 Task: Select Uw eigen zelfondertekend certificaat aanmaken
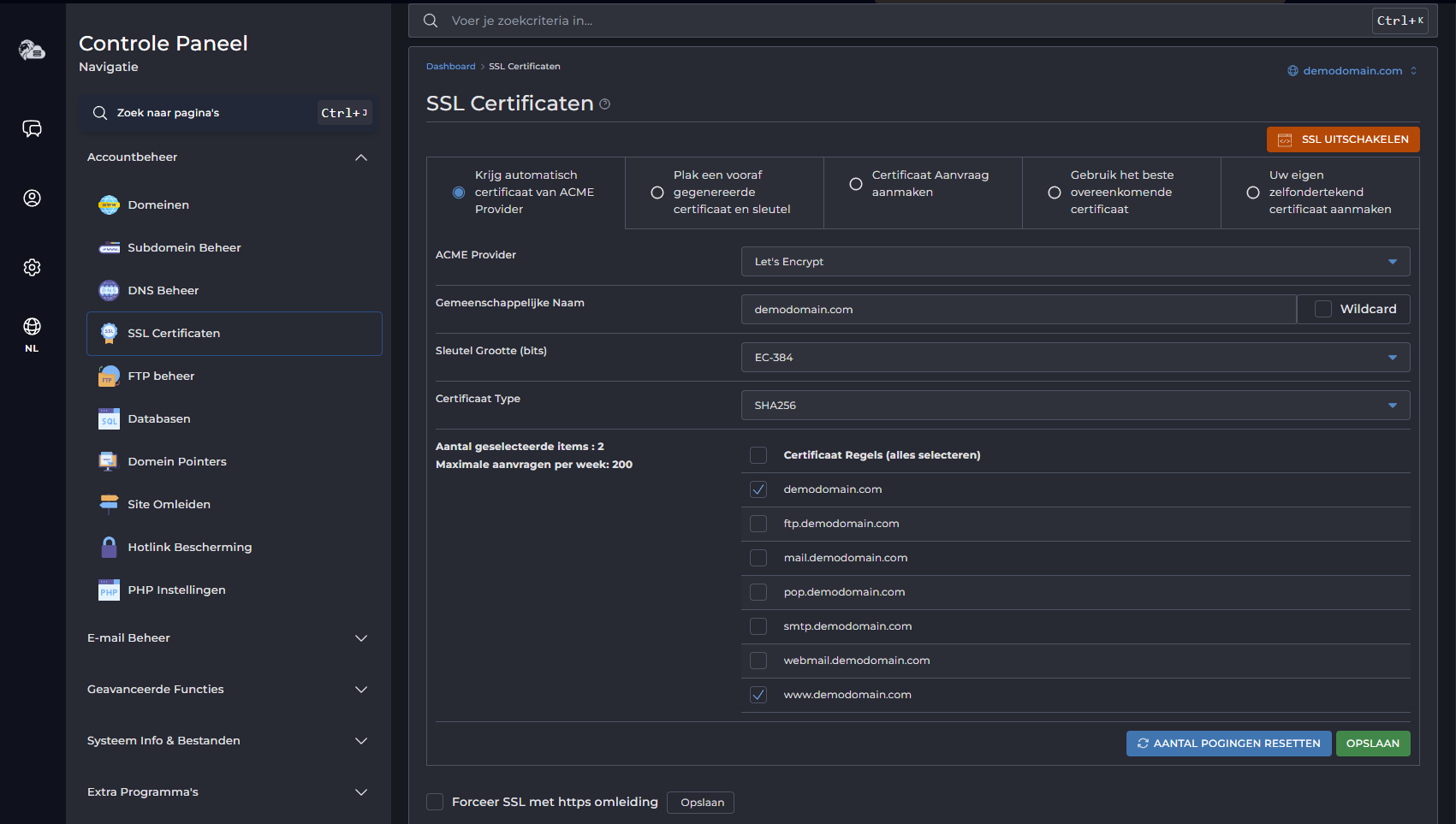coord(1253,193)
